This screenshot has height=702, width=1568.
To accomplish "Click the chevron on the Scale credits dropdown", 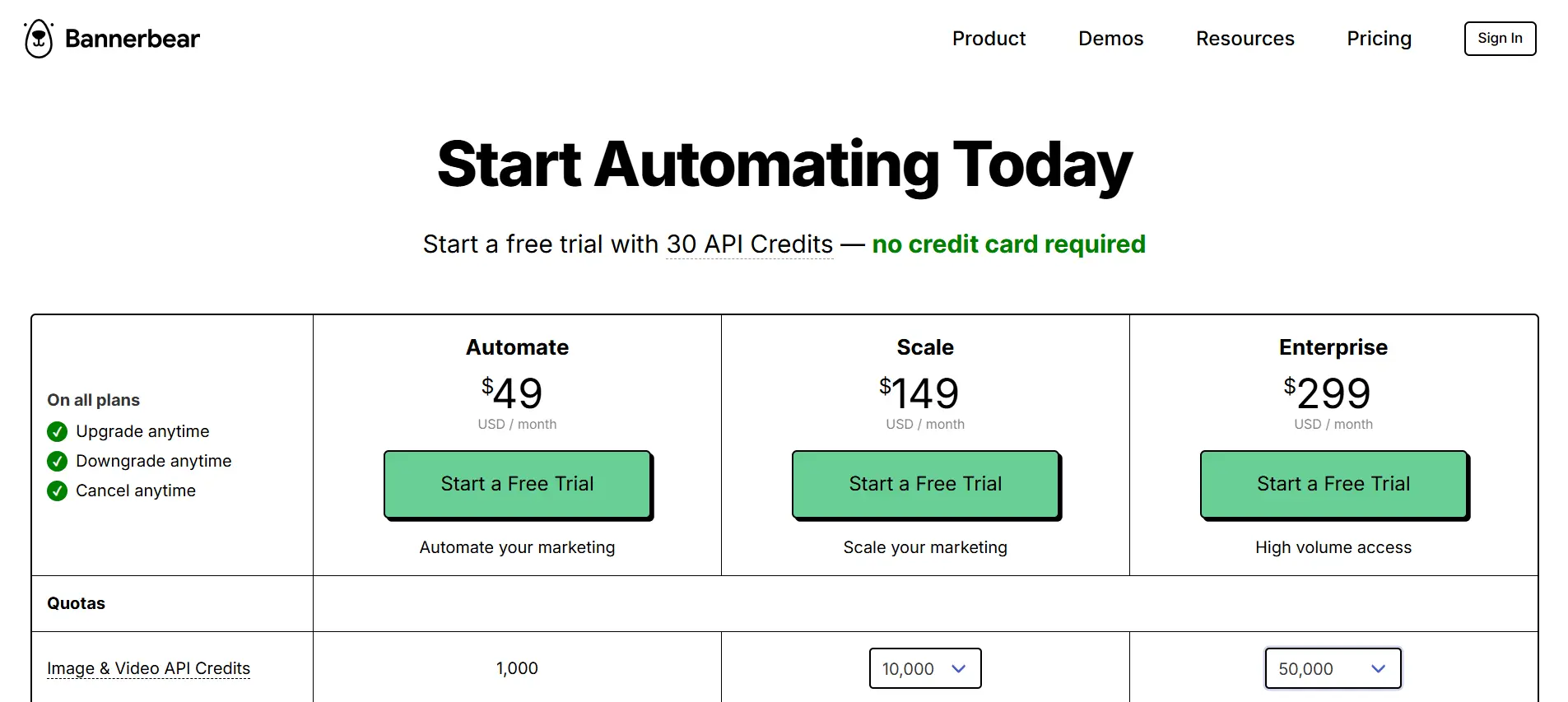I will [960, 668].
